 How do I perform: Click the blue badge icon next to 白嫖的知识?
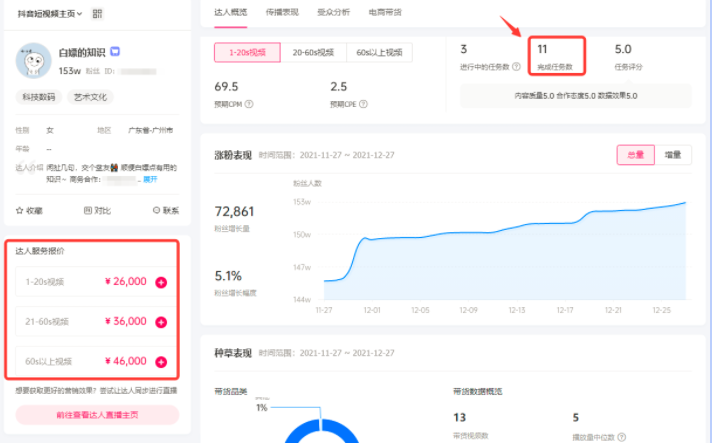pyautogui.click(x=115, y=52)
